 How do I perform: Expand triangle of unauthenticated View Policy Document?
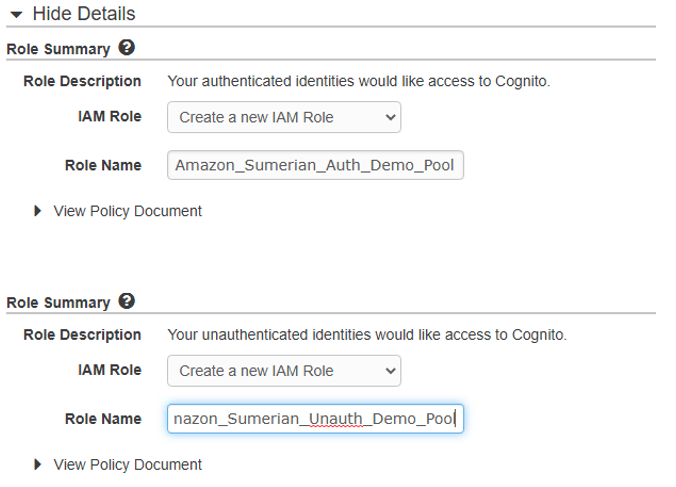[39, 465]
